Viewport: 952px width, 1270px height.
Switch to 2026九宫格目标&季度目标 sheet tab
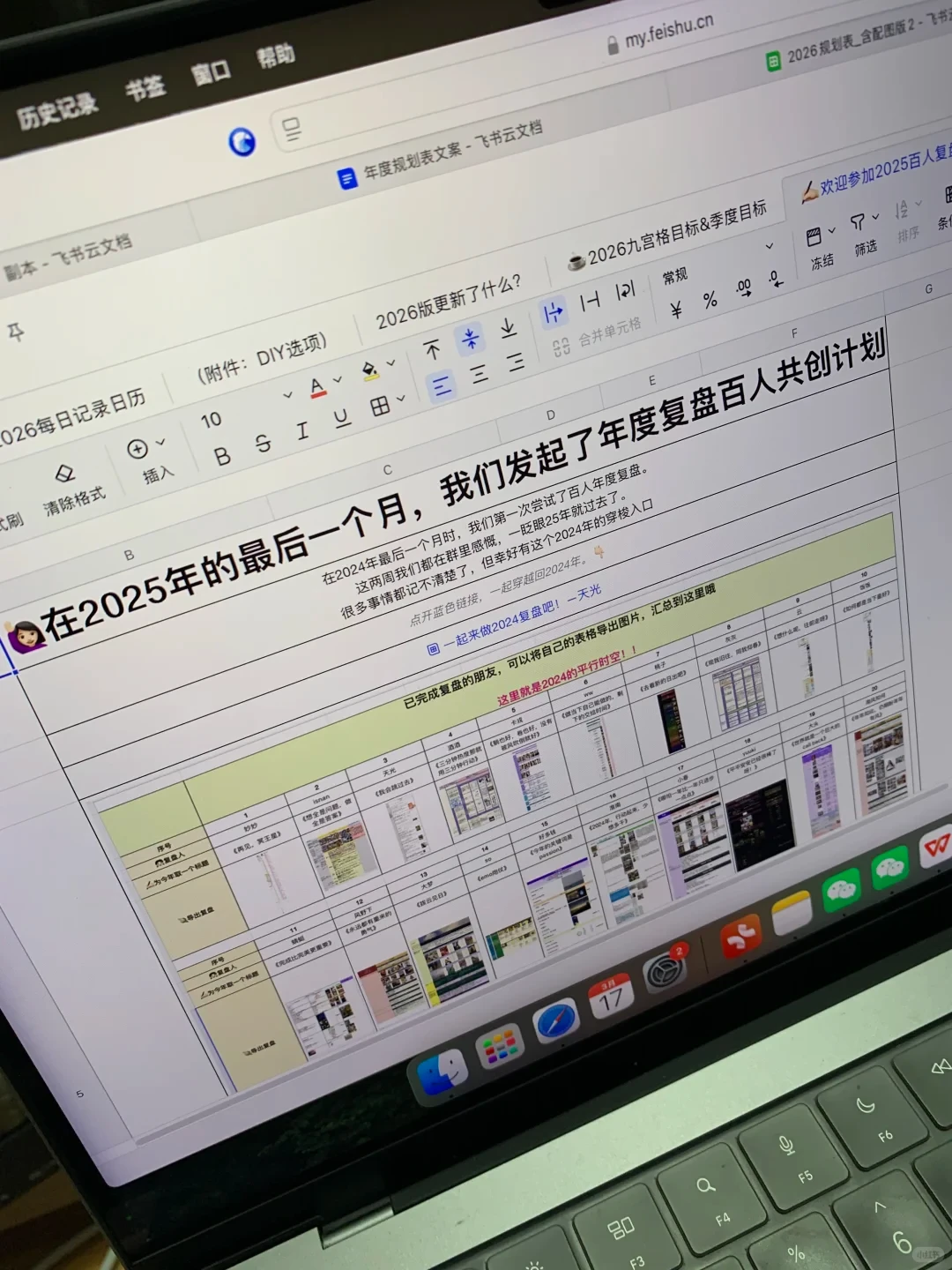666,234
